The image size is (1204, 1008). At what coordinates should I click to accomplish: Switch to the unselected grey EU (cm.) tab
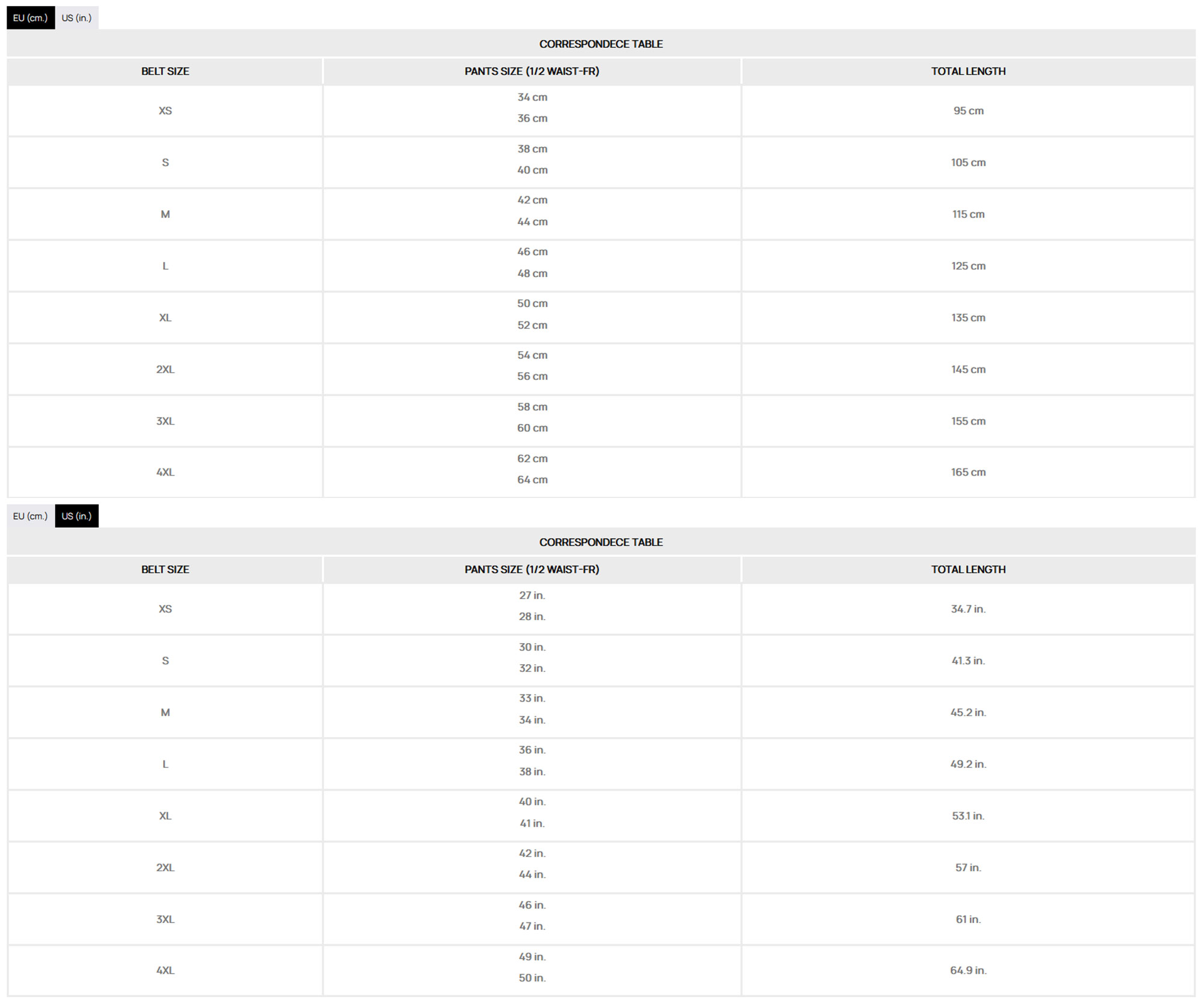30,516
